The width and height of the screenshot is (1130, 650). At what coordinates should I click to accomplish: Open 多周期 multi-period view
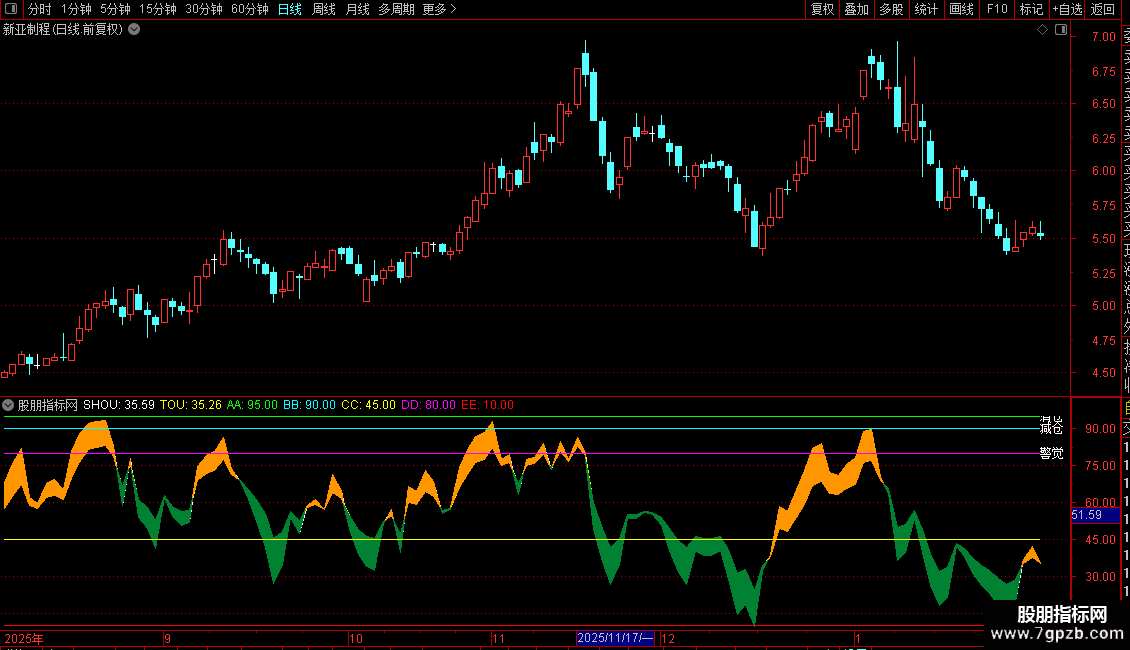pyautogui.click(x=396, y=9)
